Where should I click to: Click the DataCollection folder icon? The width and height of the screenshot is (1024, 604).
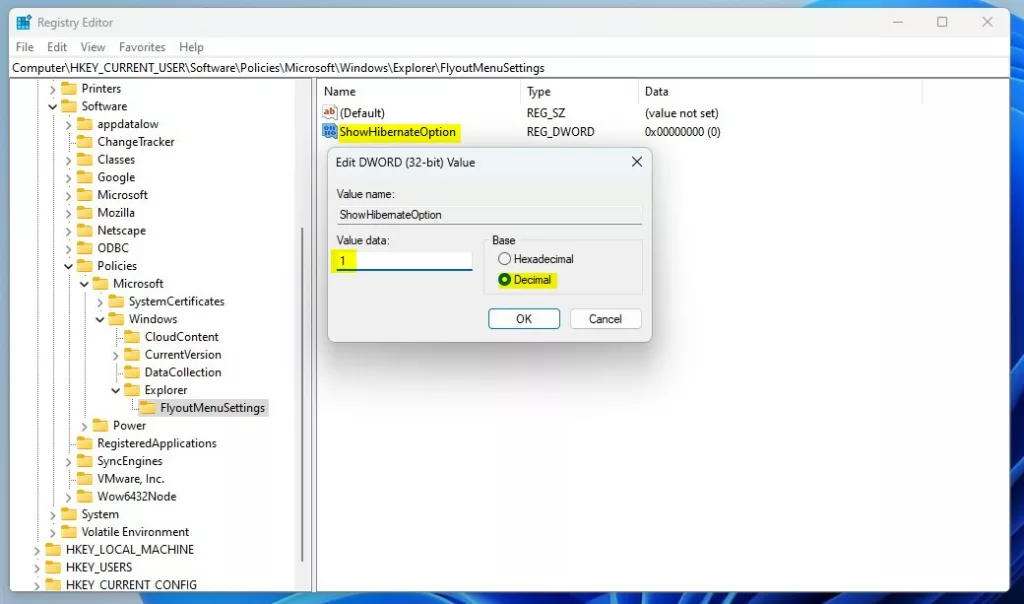[133, 372]
